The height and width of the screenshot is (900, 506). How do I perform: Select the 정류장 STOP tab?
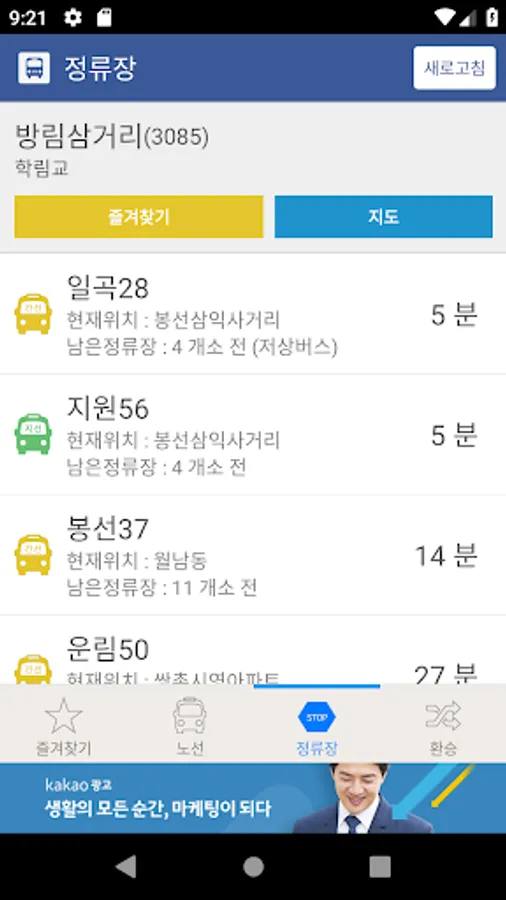pos(317,726)
